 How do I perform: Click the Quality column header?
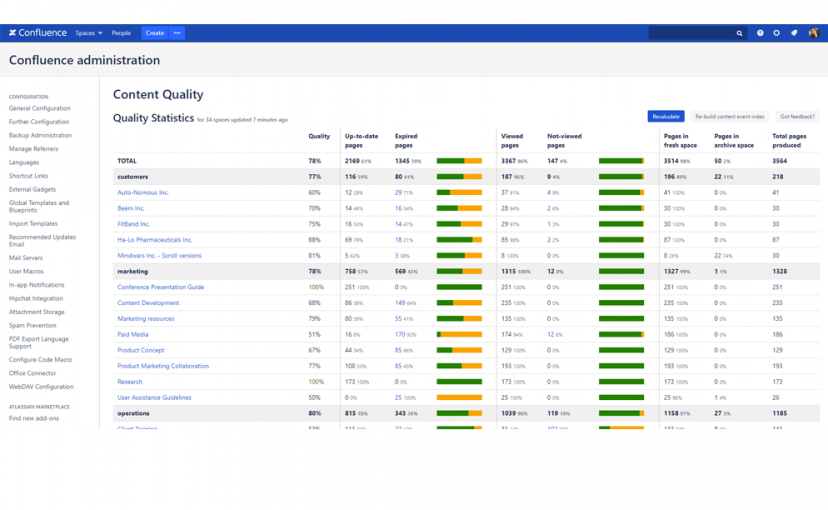(319, 136)
